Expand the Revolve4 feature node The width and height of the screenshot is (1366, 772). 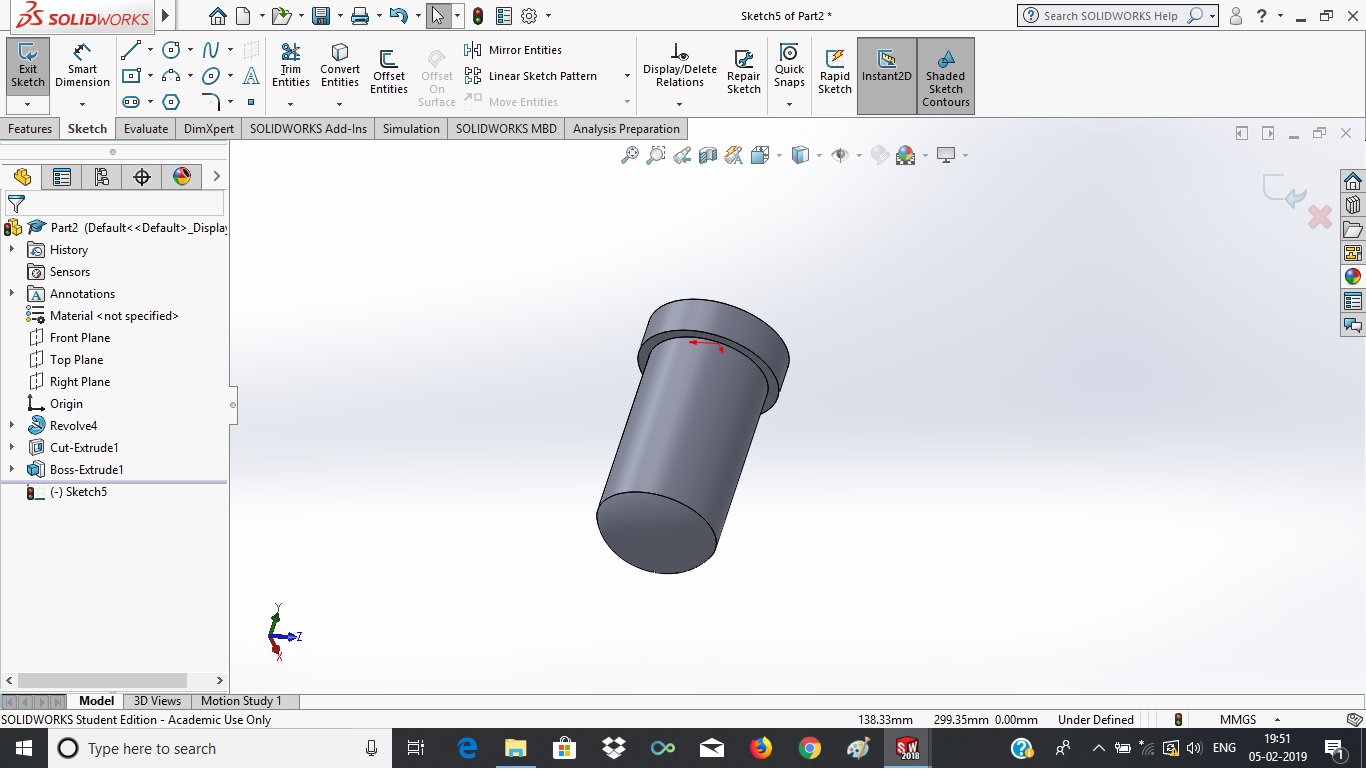[x=12, y=426]
